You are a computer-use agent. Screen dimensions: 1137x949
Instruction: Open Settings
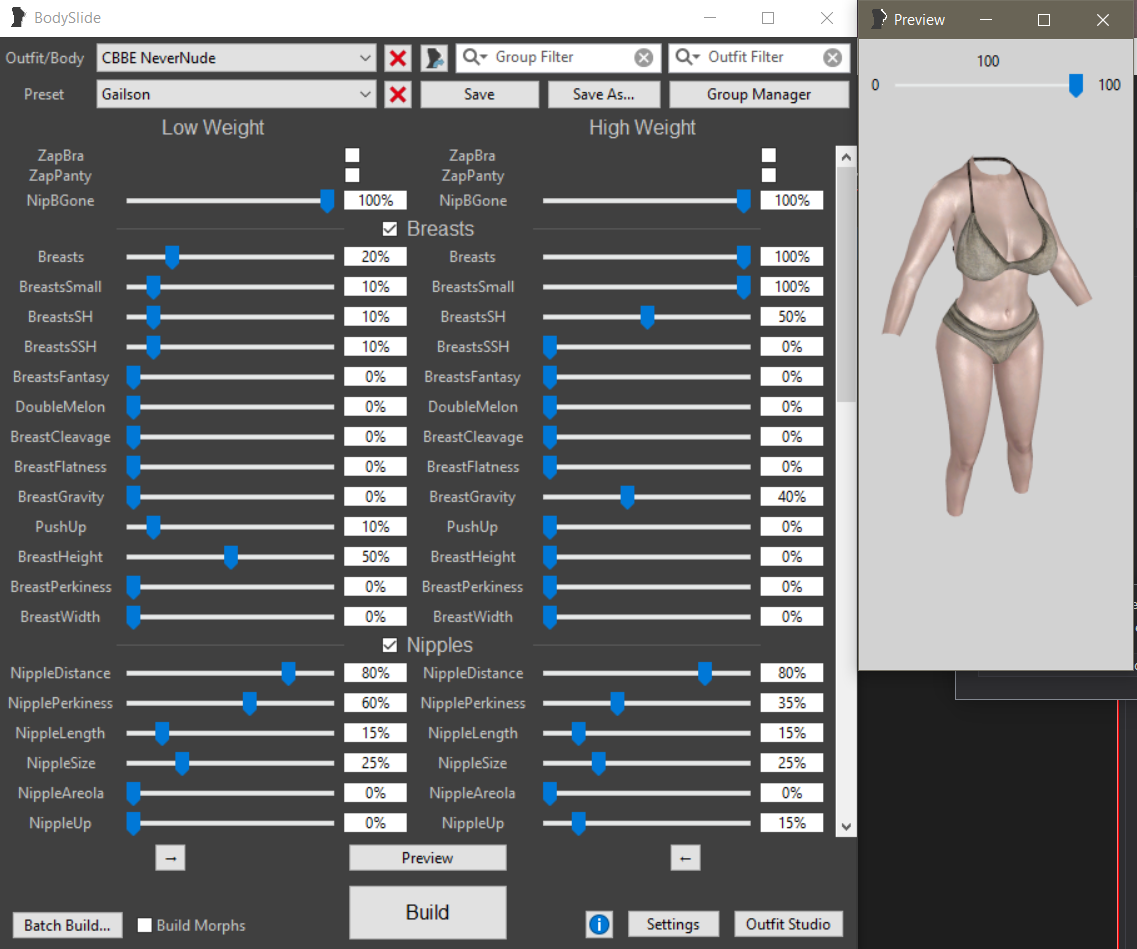[673, 924]
